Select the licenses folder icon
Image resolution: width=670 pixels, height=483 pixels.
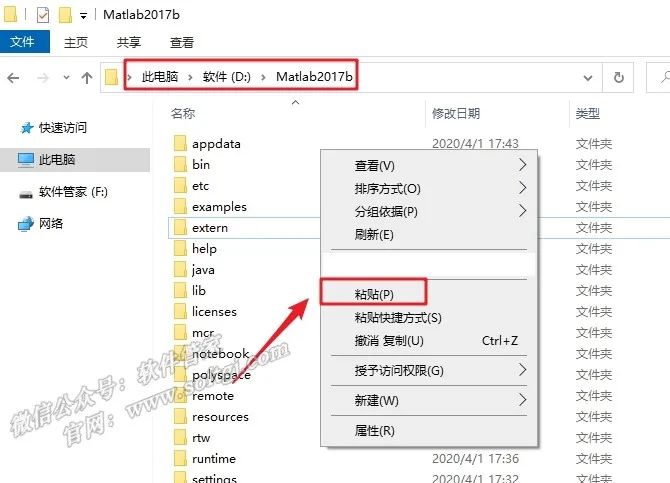click(x=180, y=311)
